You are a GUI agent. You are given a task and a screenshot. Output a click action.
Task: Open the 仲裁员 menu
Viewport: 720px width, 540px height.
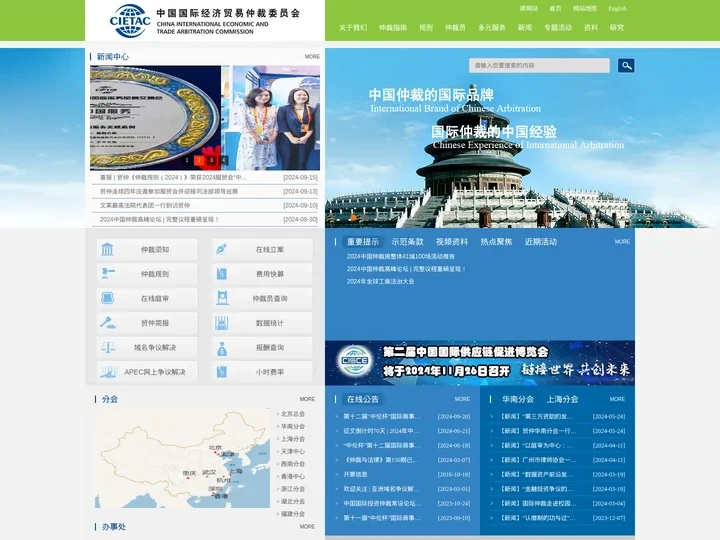click(455, 28)
